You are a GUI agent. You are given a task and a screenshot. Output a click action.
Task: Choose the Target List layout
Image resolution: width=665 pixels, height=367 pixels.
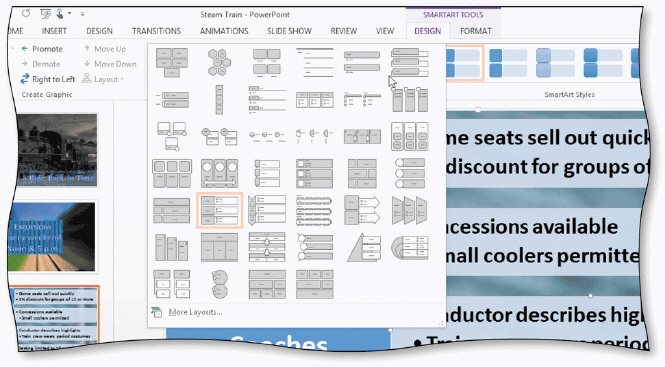point(409,247)
